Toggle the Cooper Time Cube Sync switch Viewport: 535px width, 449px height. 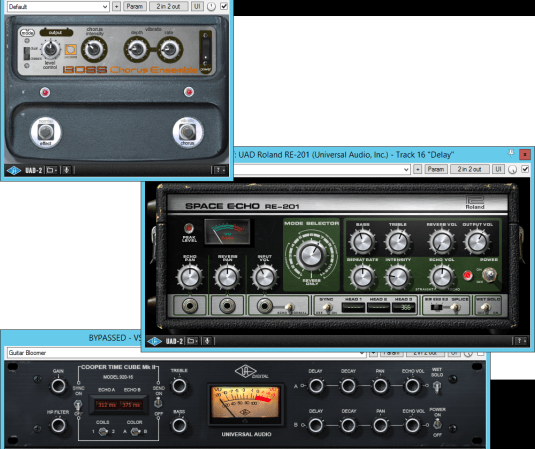click(x=78, y=405)
